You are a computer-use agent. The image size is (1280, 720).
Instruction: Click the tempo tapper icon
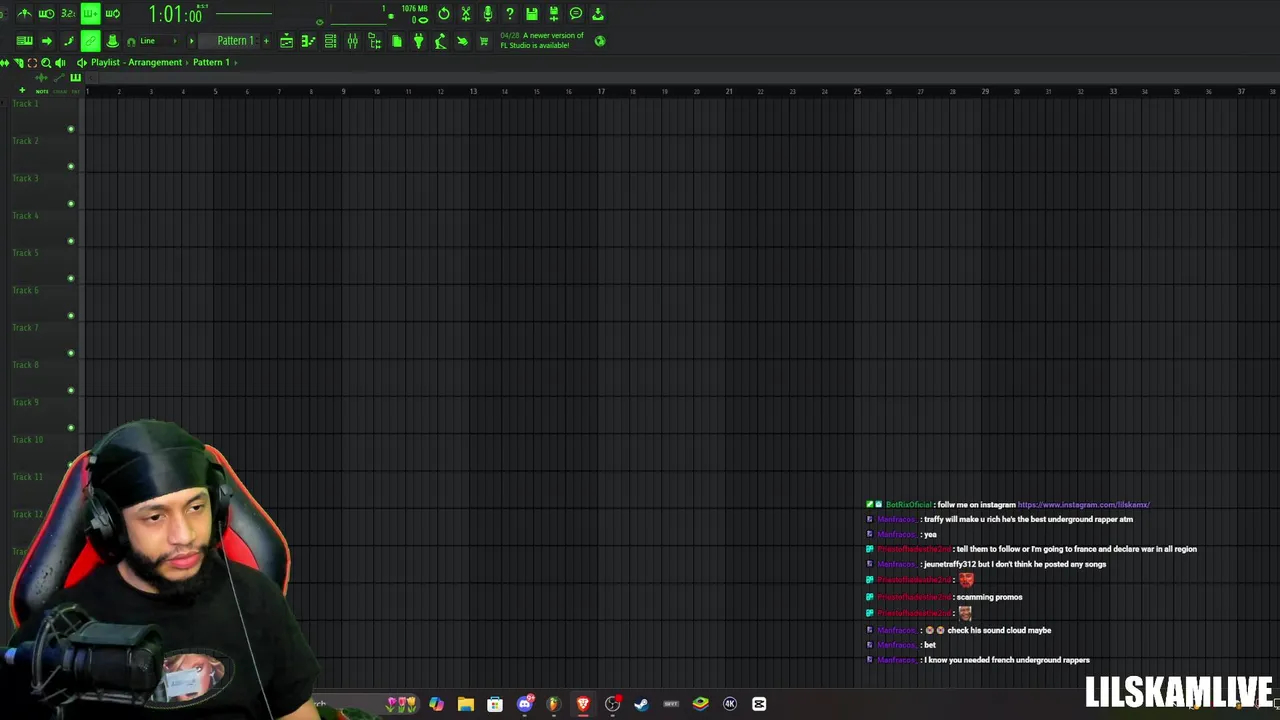440,41
